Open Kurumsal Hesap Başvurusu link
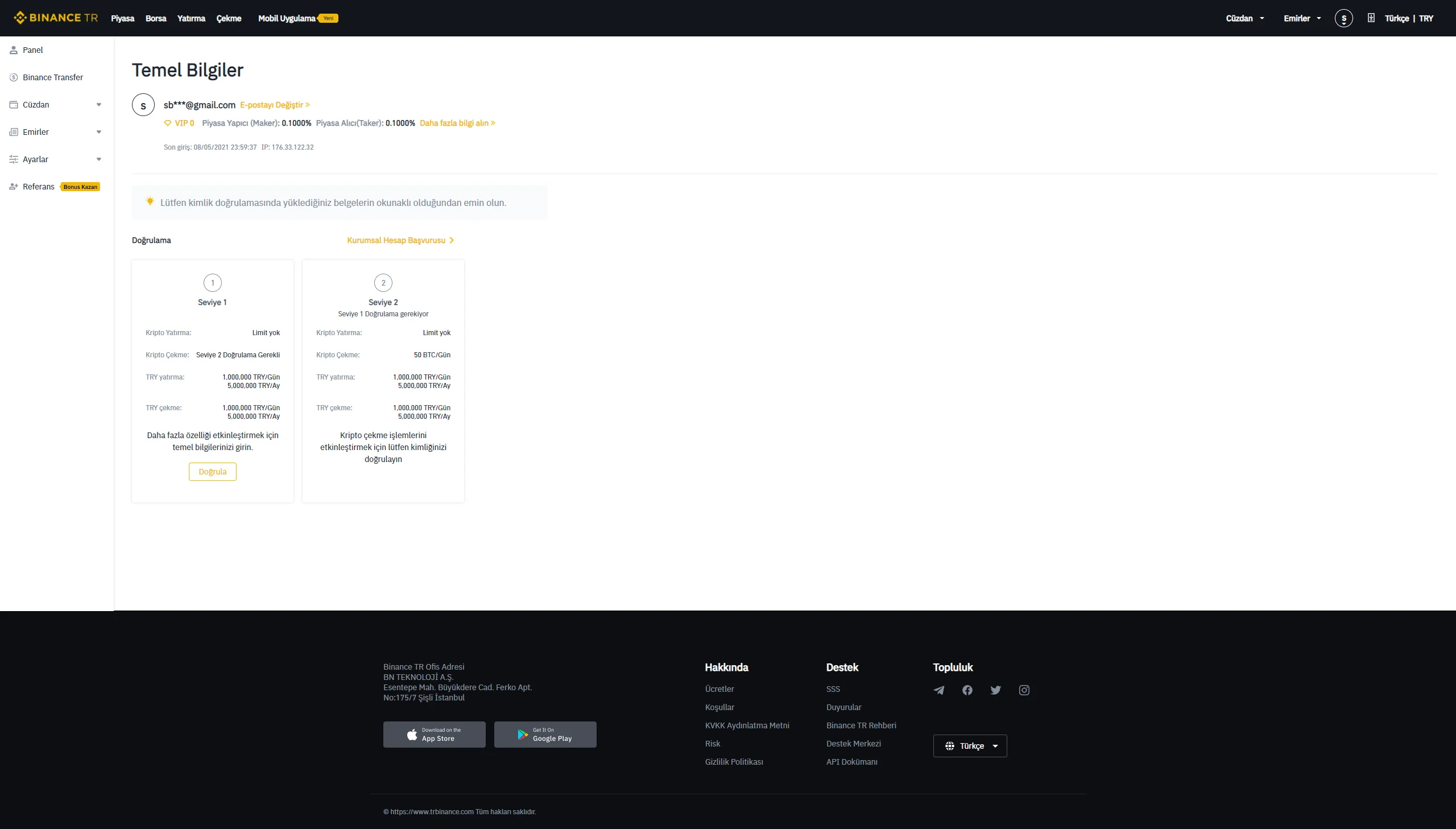 click(x=400, y=240)
